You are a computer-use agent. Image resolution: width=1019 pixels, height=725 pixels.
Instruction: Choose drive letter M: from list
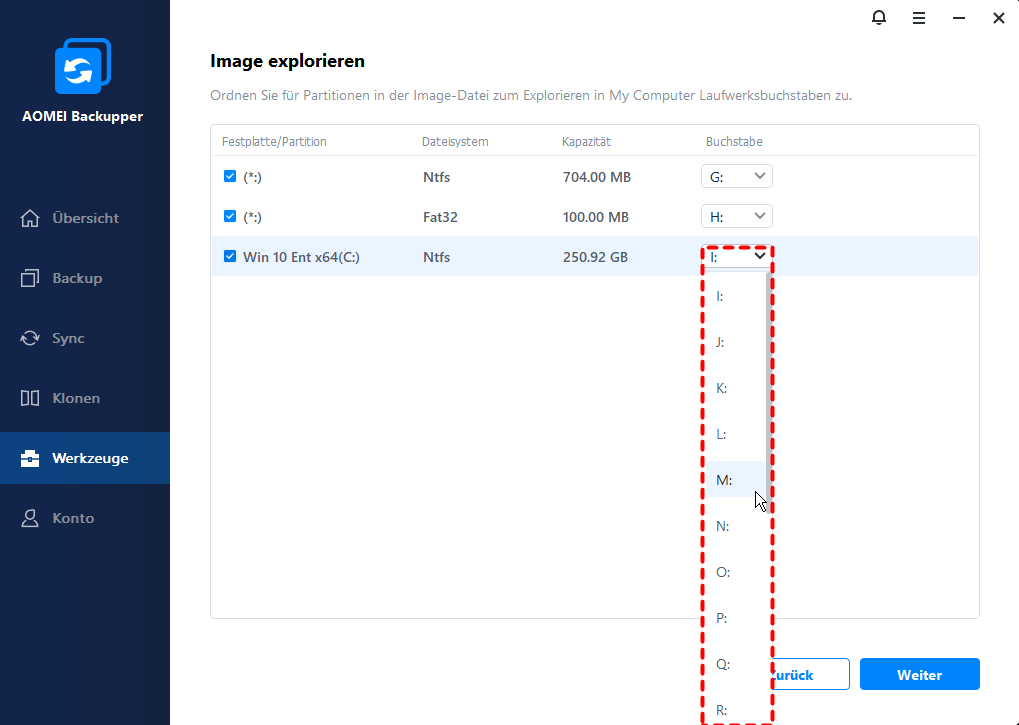(736, 480)
